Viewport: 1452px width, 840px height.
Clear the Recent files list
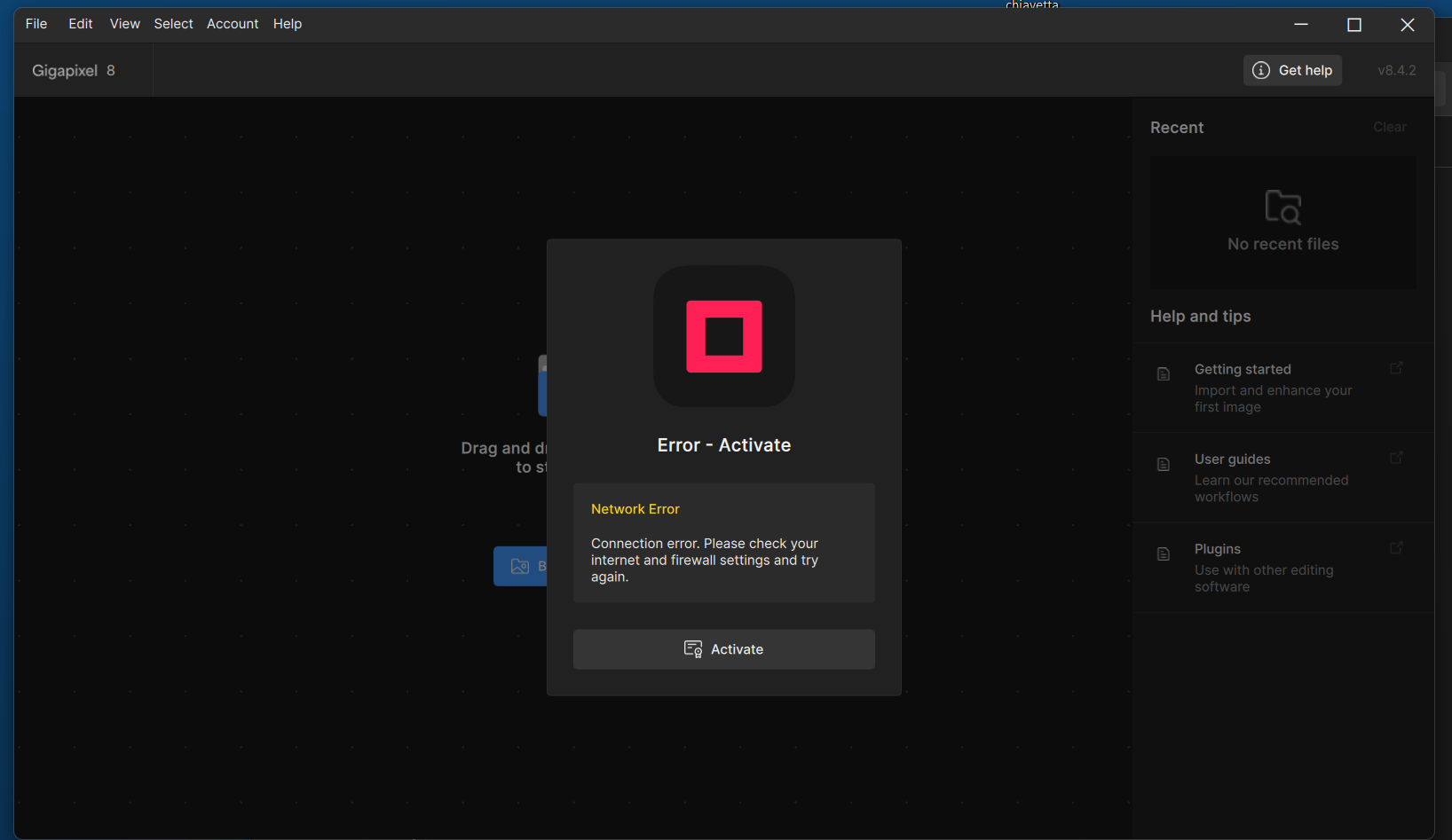1389,127
